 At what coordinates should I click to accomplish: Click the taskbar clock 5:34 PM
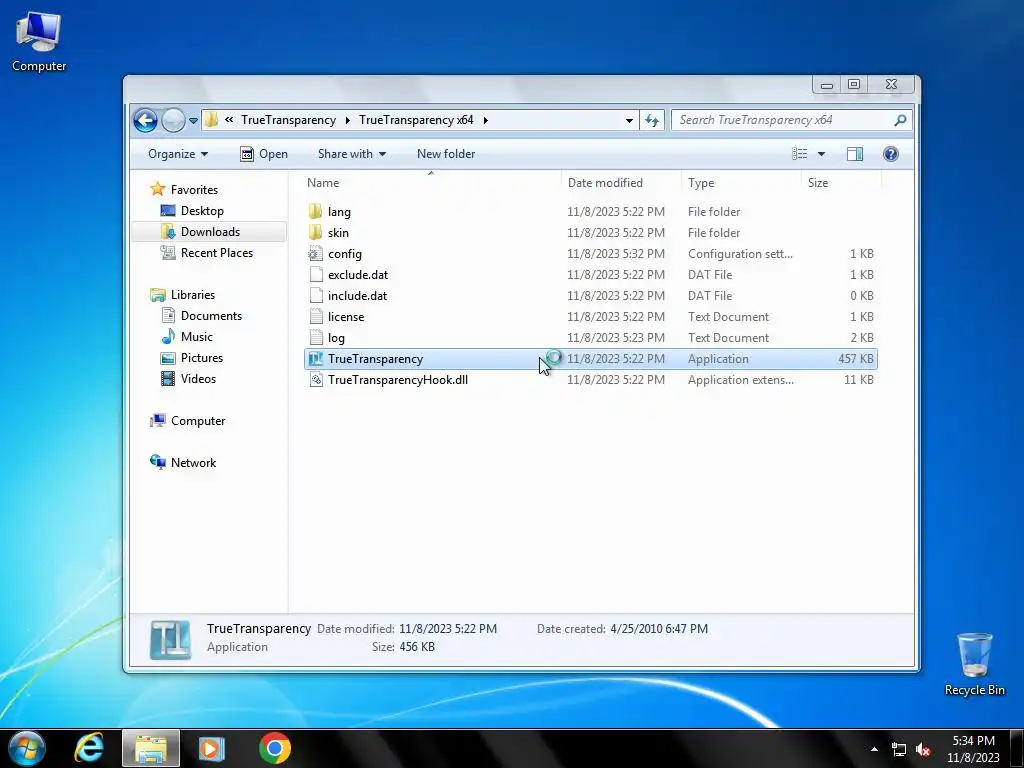pos(973,741)
